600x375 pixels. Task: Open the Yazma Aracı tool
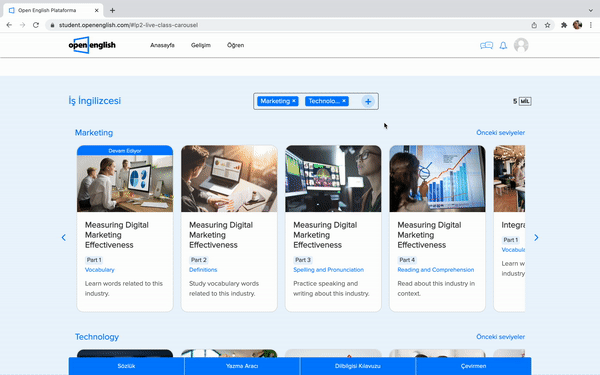tap(242, 366)
